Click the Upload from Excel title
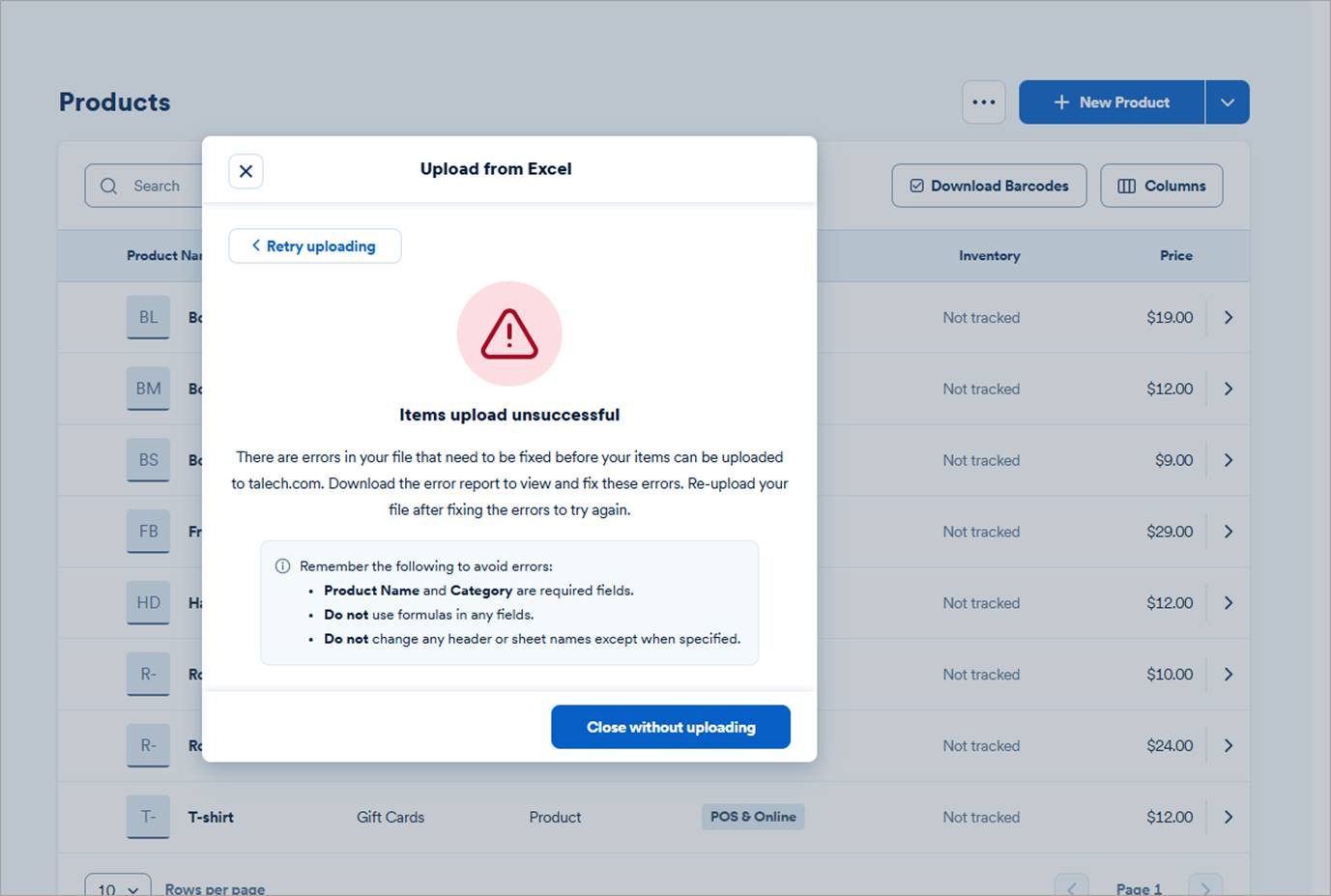The height and width of the screenshot is (896, 1331). pyautogui.click(x=496, y=169)
